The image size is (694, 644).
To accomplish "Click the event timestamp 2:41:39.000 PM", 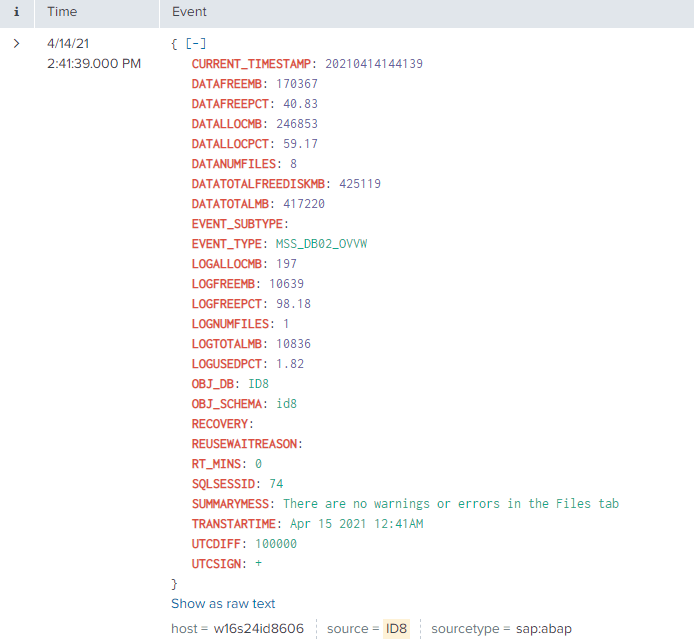I will [x=93, y=63].
